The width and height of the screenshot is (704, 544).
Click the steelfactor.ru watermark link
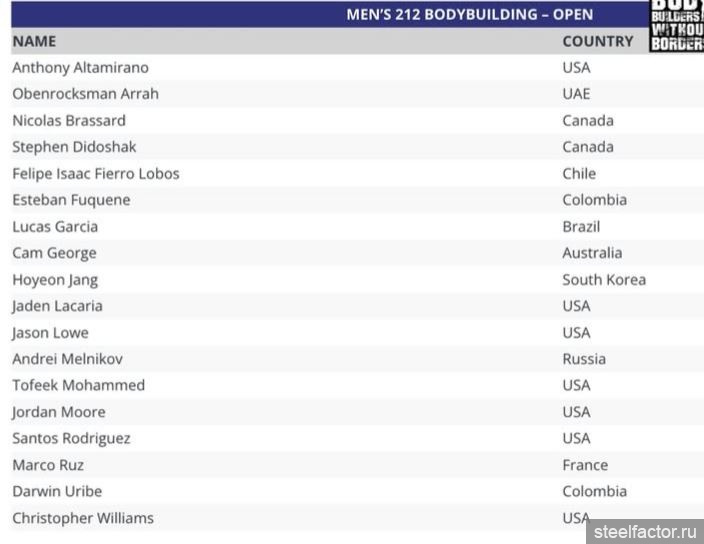[647, 532]
